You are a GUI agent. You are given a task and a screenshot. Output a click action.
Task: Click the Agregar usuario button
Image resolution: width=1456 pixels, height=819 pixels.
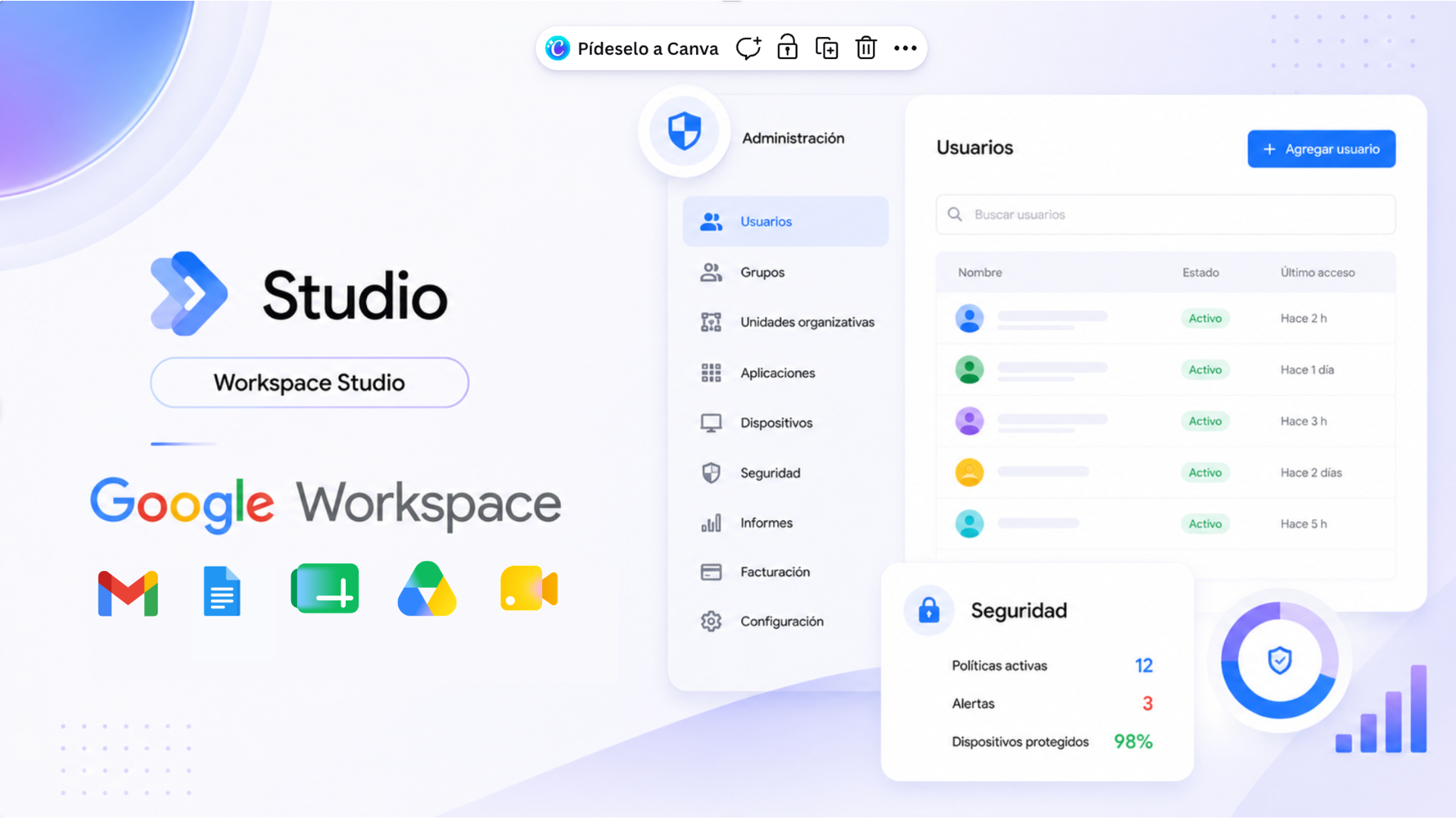[1322, 149]
